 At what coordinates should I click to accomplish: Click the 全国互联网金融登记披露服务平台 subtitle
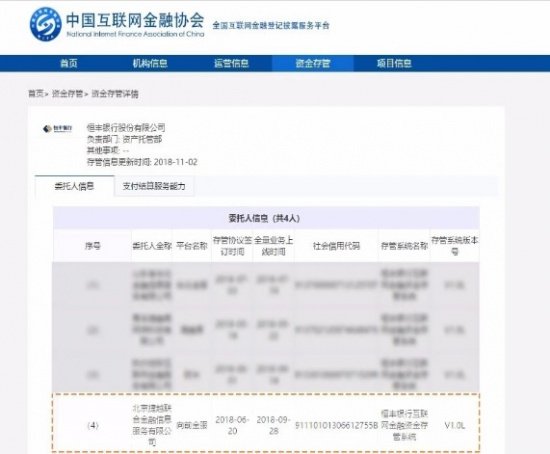point(271,25)
